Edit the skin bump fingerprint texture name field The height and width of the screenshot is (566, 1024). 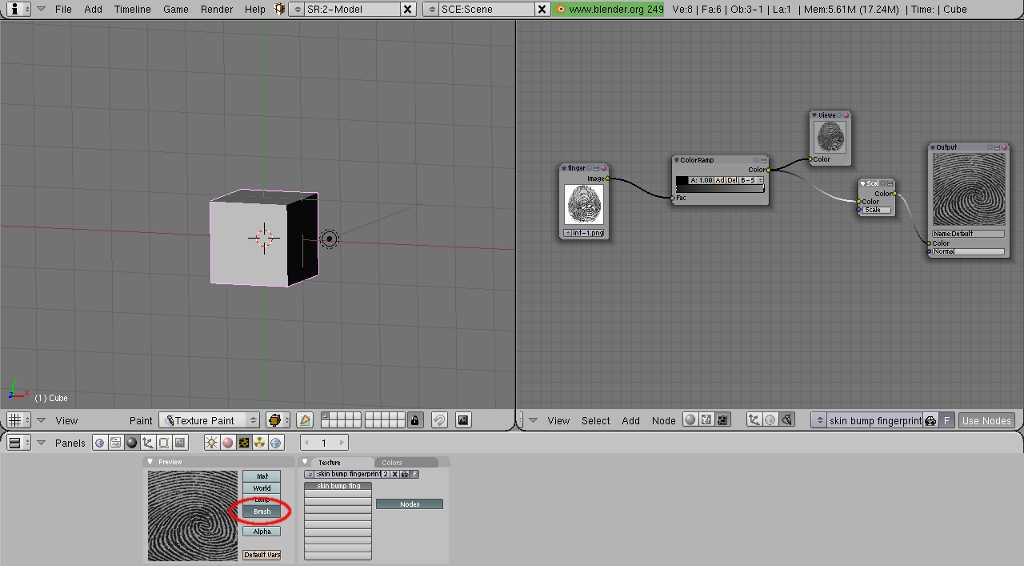pos(348,474)
